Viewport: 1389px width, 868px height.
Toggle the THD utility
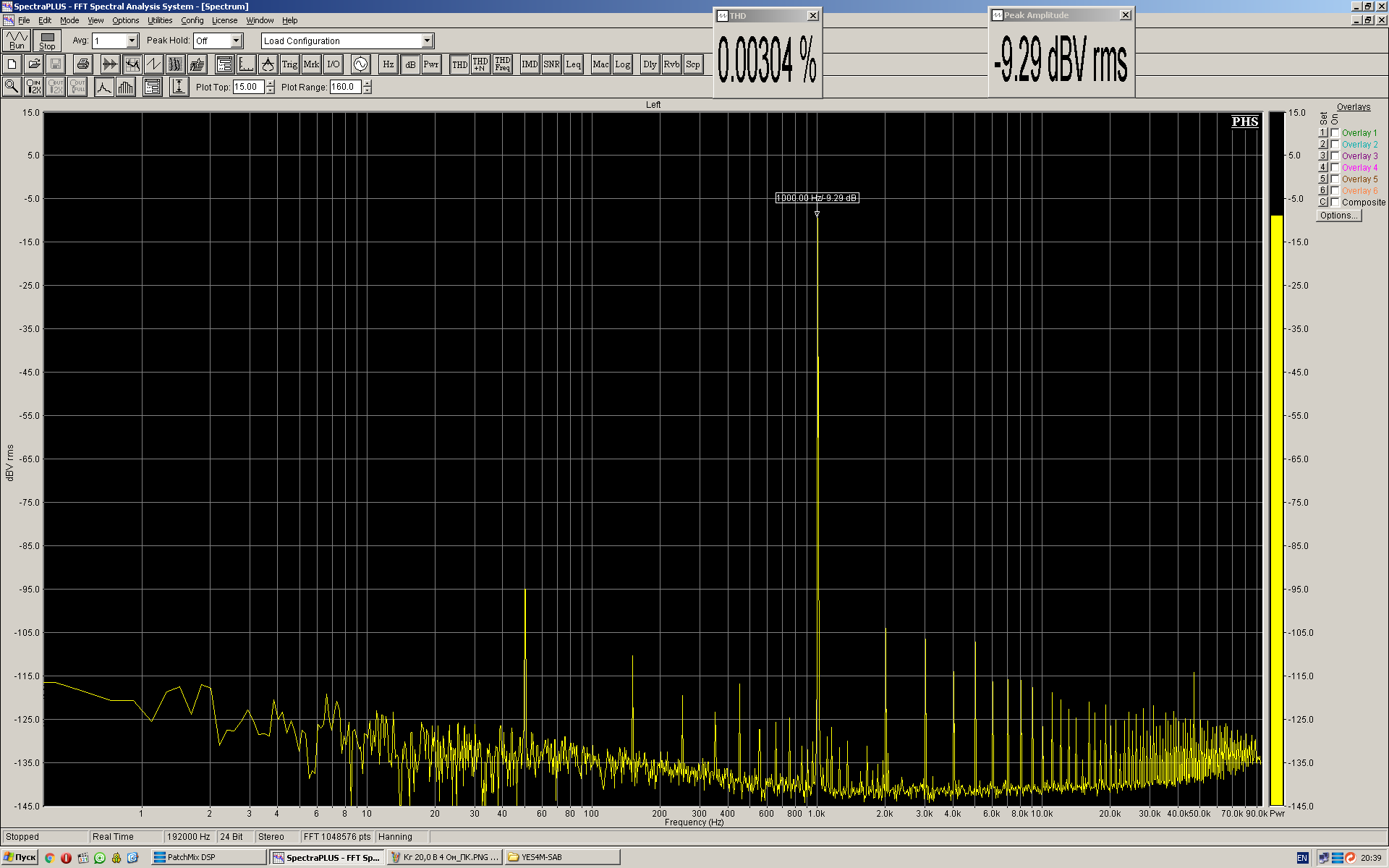pos(459,64)
